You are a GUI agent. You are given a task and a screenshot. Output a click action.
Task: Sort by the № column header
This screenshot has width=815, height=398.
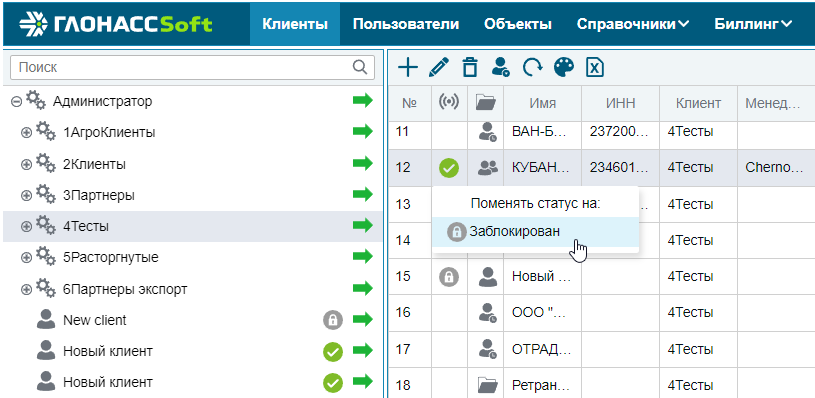pyautogui.click(x=410, y=103)
